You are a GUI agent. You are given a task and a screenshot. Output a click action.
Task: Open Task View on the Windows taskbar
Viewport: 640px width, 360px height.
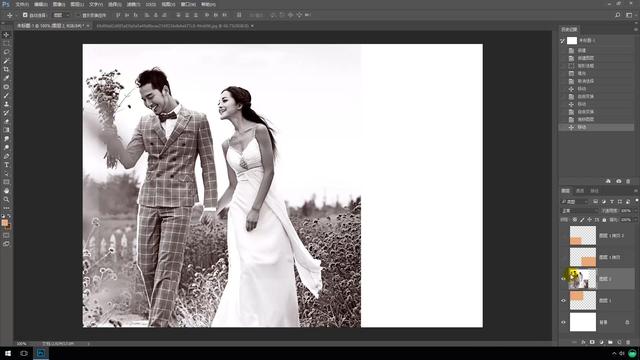[24, 353]
